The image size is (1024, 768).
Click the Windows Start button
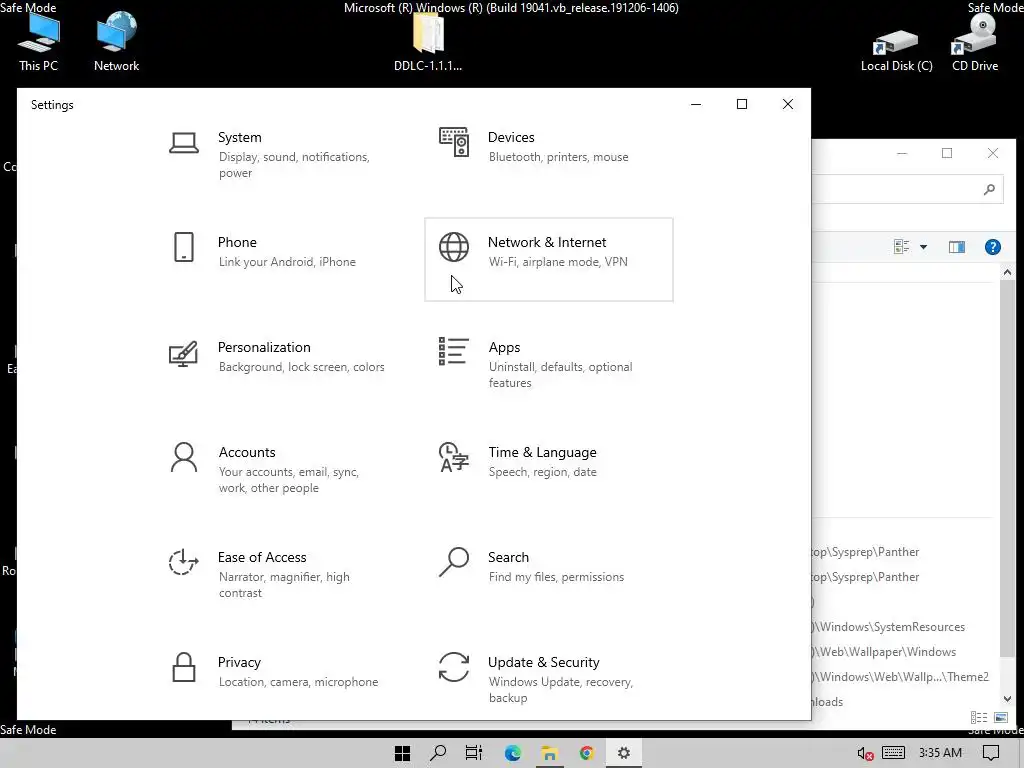tap(402, 753)
